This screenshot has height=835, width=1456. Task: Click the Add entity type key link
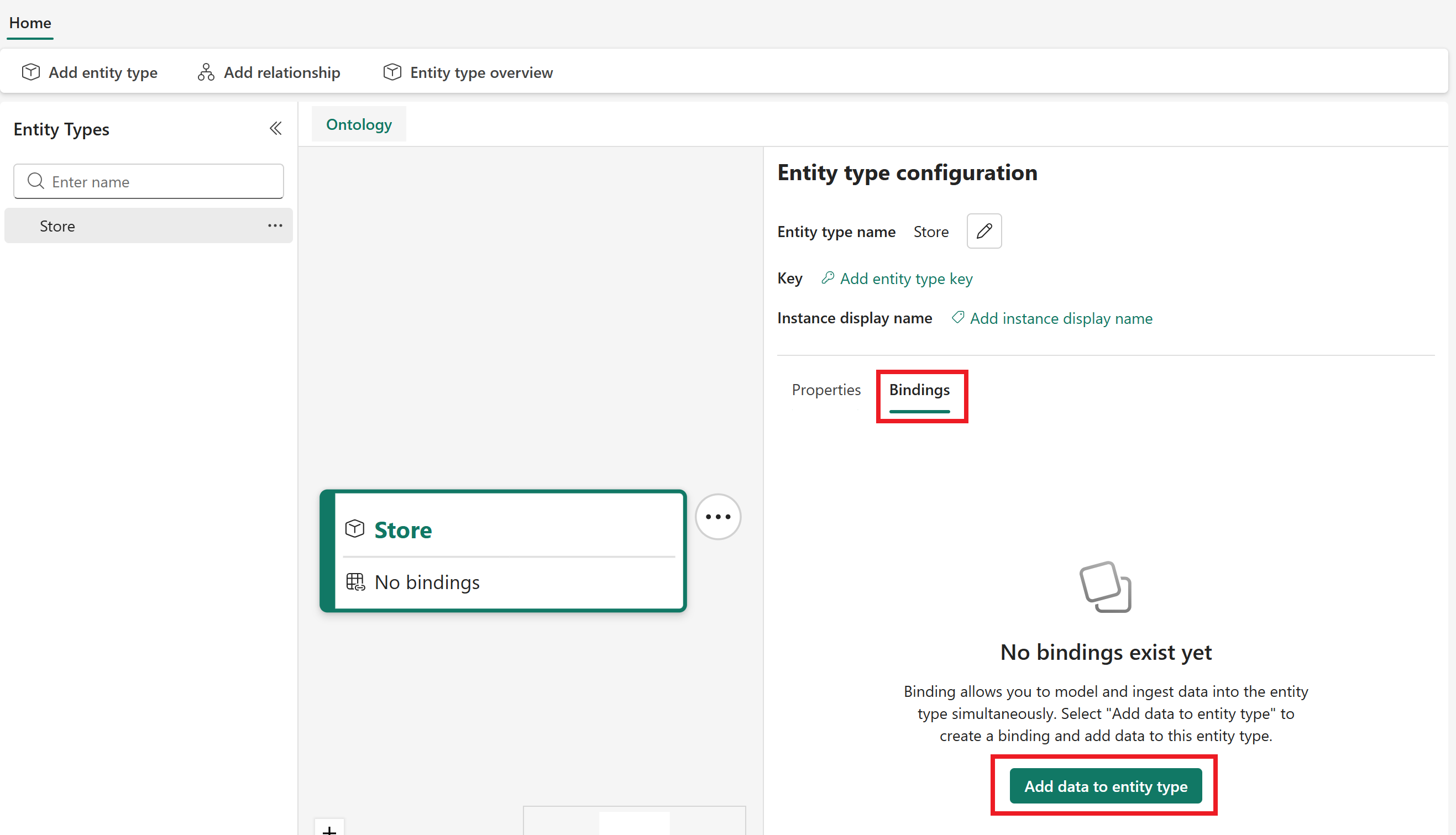point(907,278)
